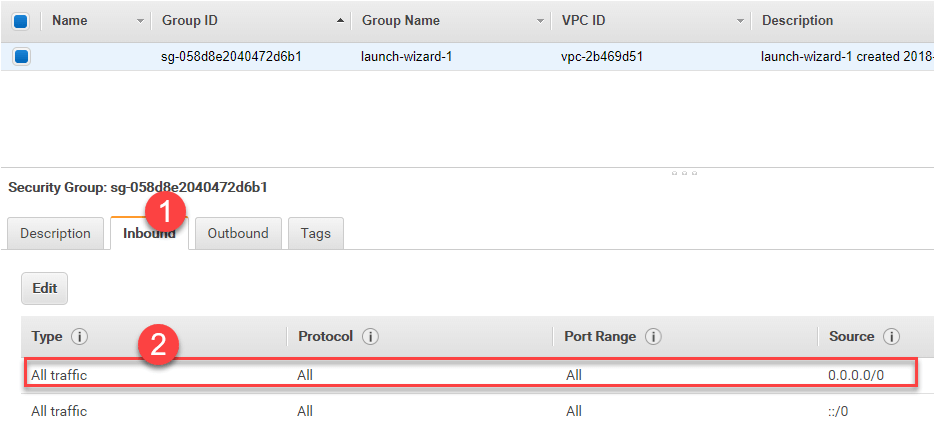The width and height of the screenshot is (934, 422).
Task: Click info icon beside Port Range
Action: click(653, 337)
